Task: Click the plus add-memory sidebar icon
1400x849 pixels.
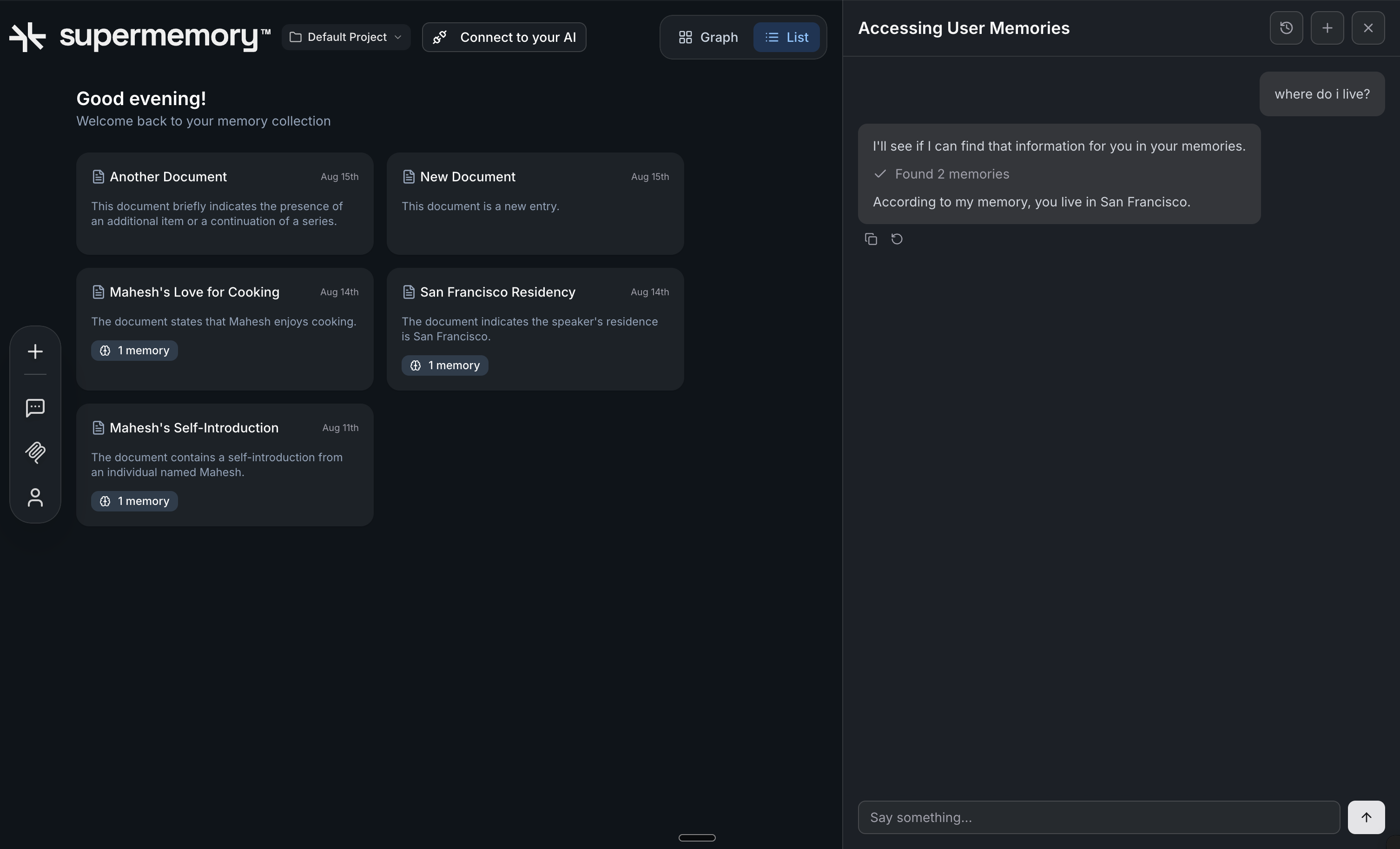Action: [35, 351]
